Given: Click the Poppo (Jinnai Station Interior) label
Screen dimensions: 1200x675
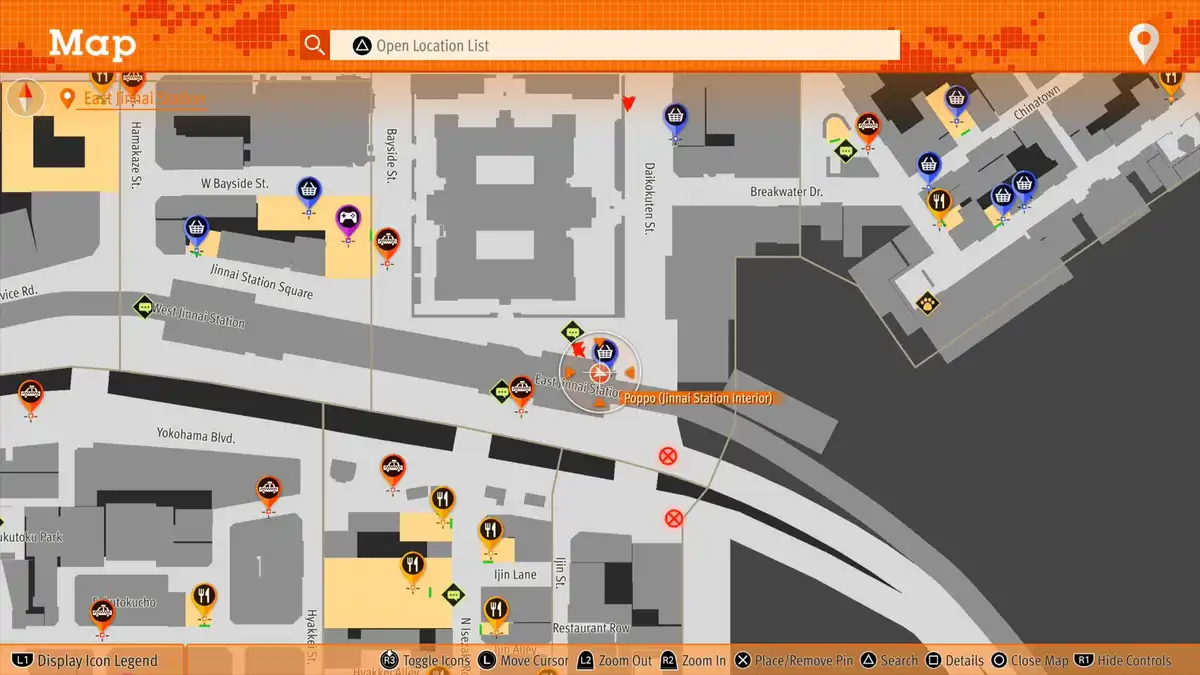Looking at the screenshot, I should [x=697, y=398].
